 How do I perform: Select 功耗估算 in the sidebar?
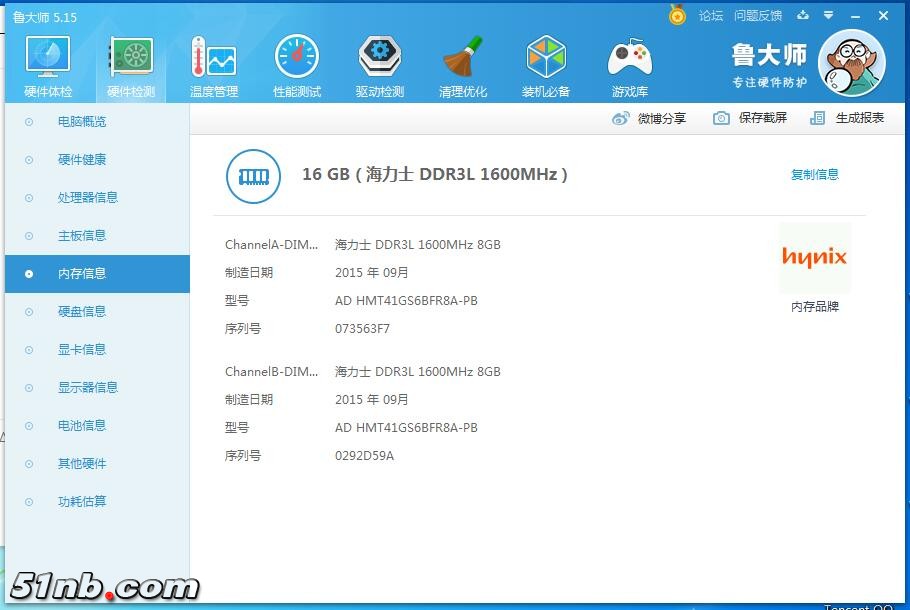(82, 502)
